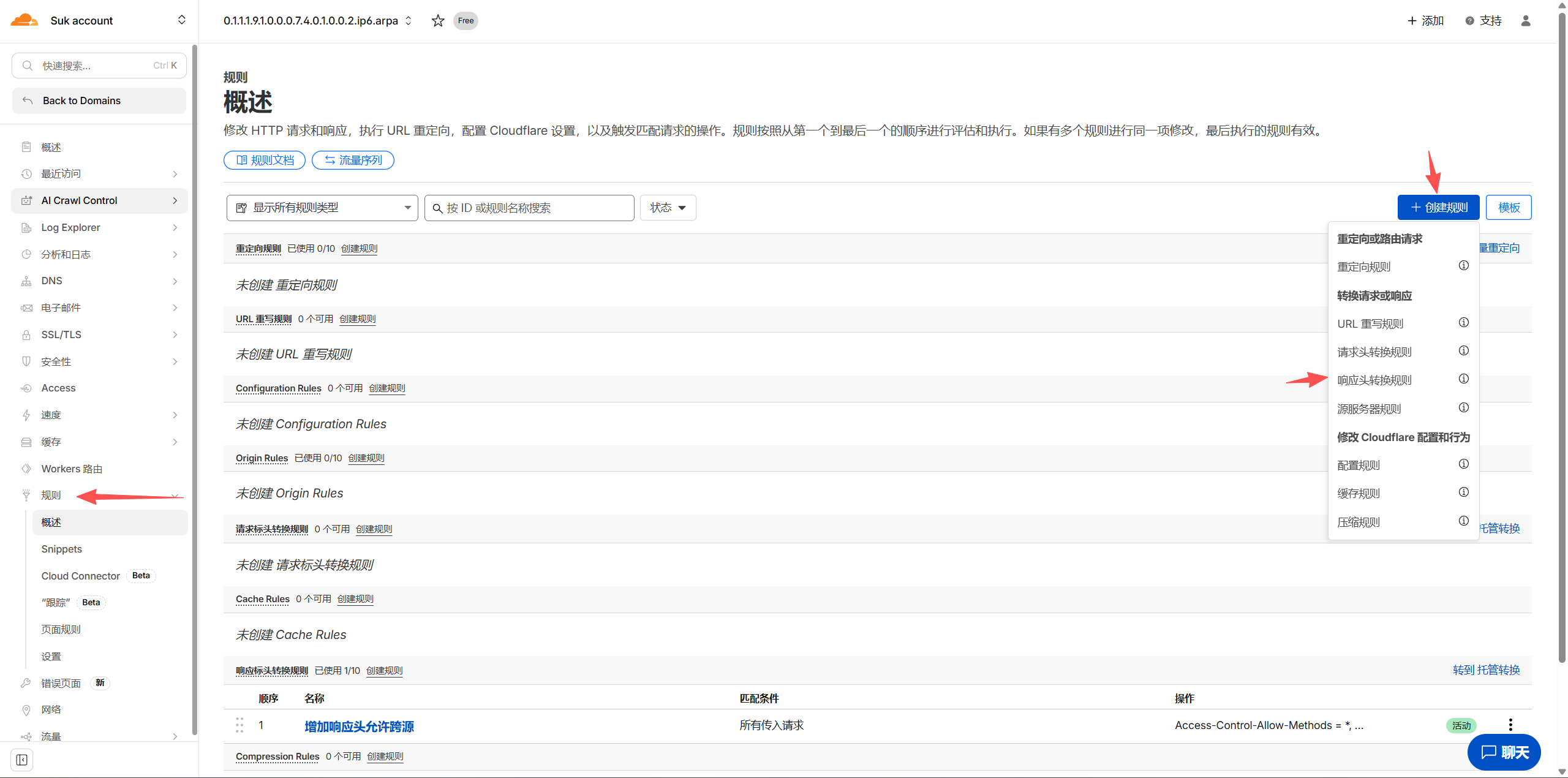Viewport: 1568px width, 778px height.
Task: Open the user profile icon
Action: click(1526, 21)
